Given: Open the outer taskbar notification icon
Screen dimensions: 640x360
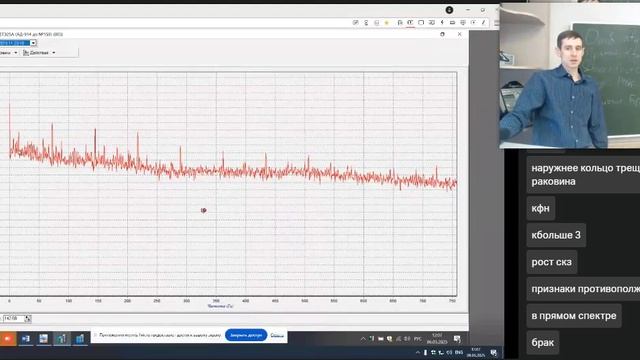Looking at the screenshot, I should tap(493, 353).
